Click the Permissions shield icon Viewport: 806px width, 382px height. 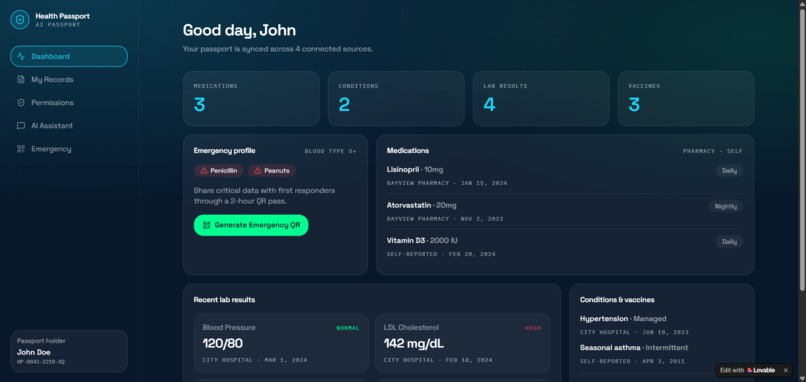point(21,103)
